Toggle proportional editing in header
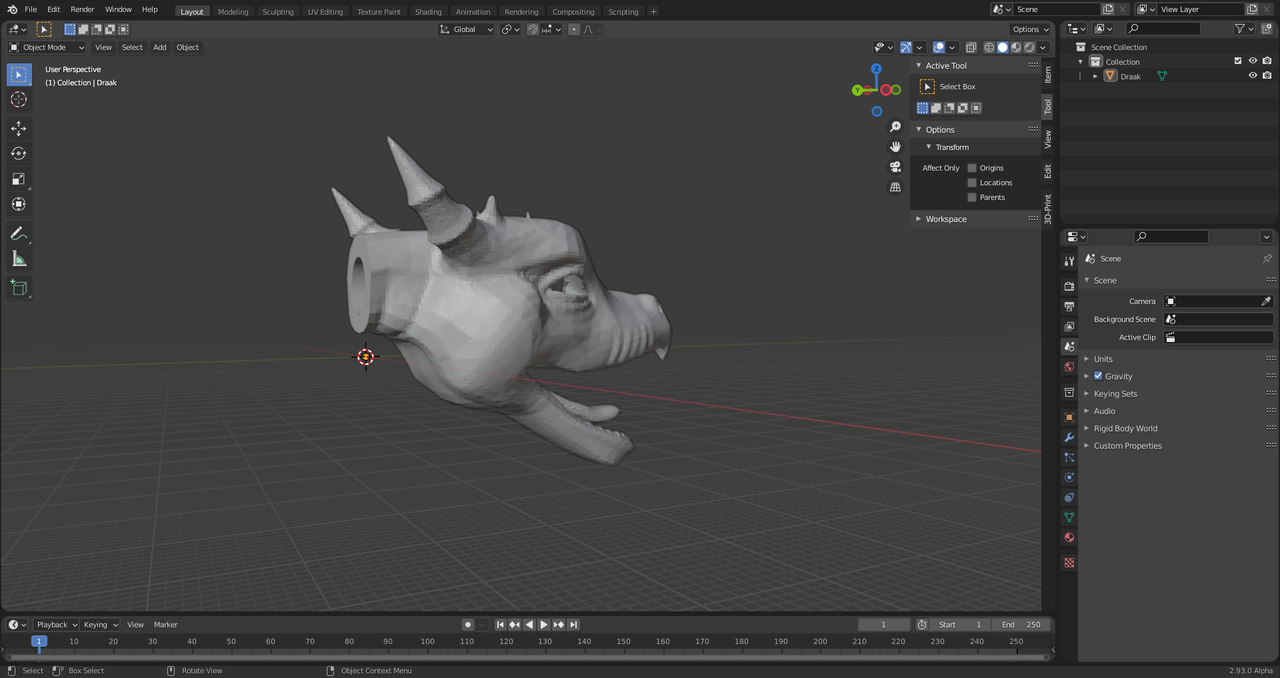1280x678 pixels. point(574,29)
